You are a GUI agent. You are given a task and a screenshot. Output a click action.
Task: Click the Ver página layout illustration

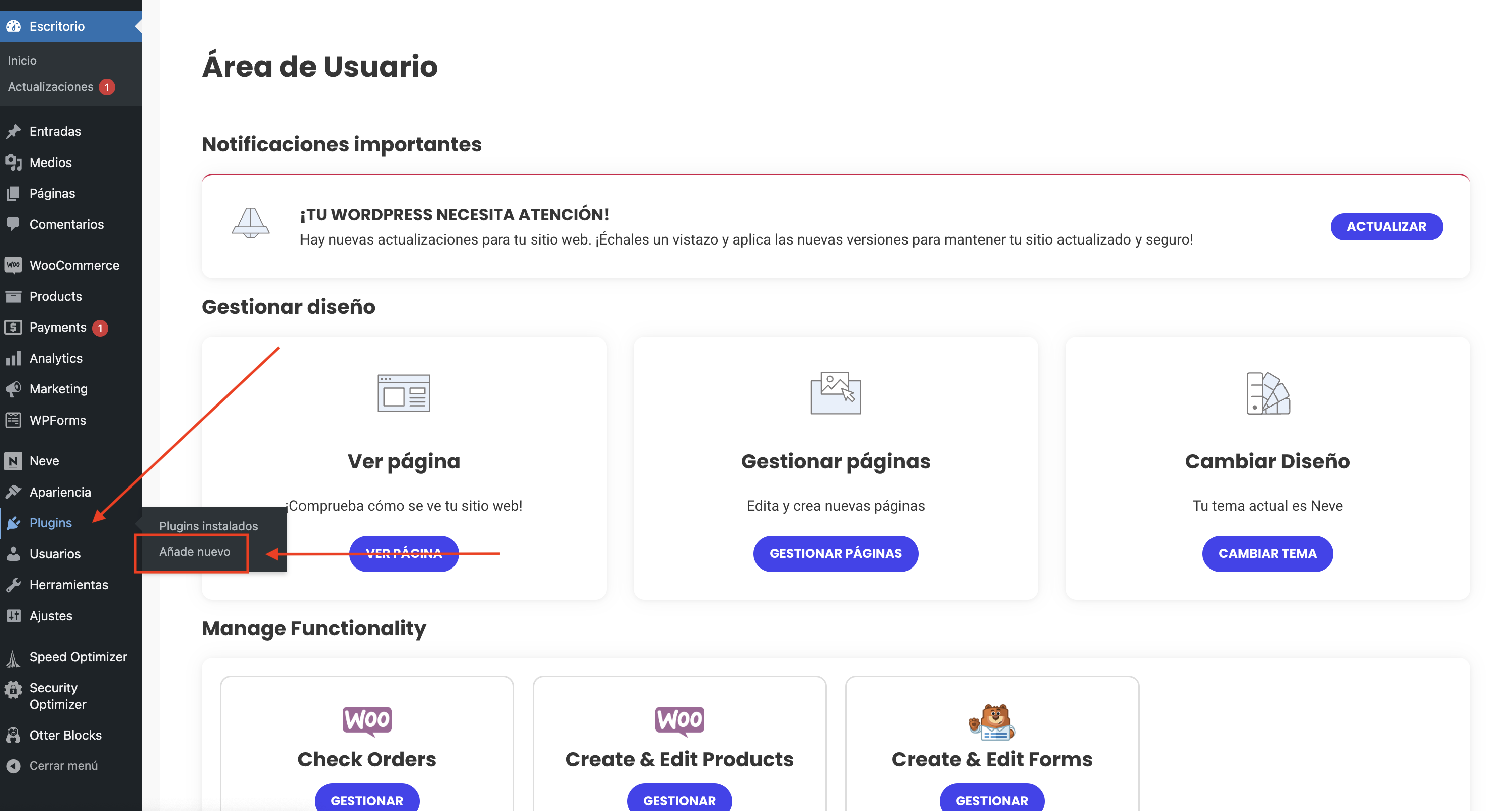coord(403,392)
